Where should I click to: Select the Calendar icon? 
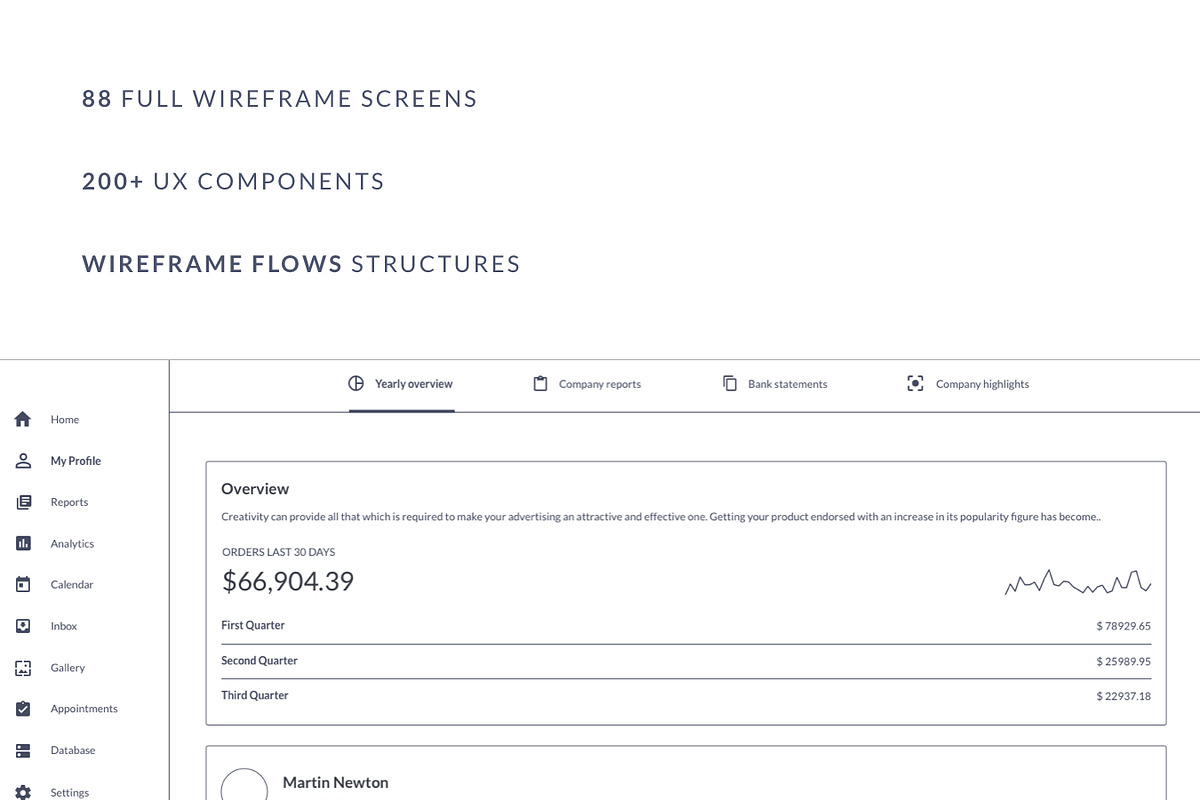22,584
